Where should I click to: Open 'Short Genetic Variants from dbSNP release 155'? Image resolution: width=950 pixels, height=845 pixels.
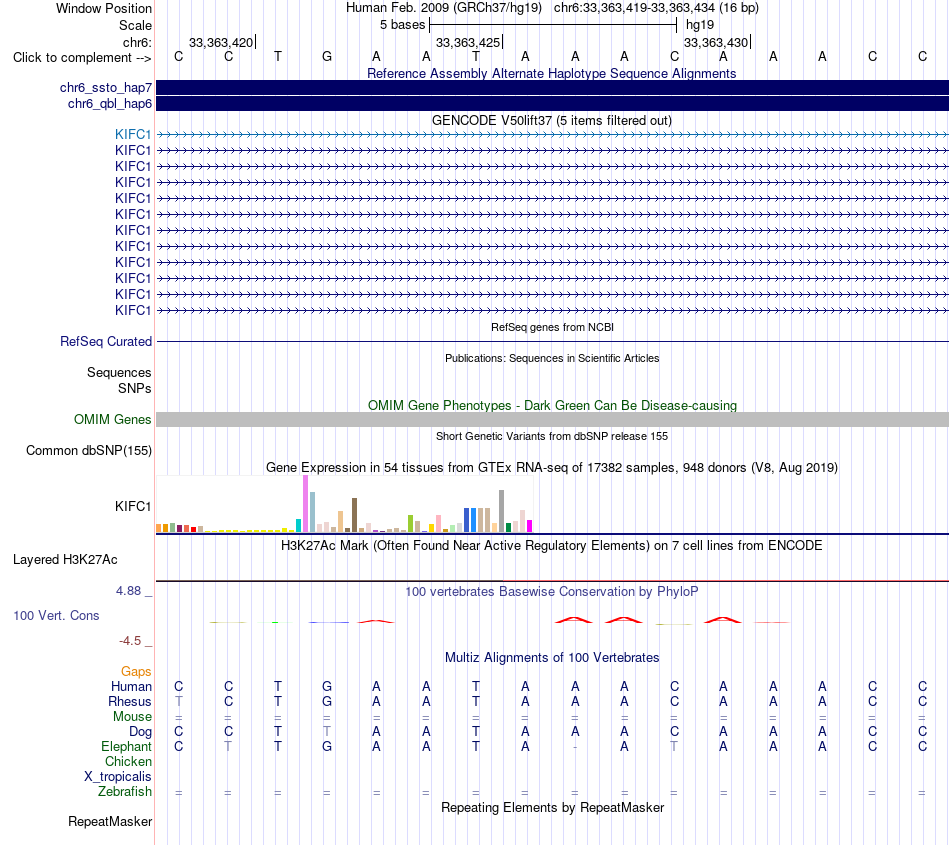tap(552, 436)
